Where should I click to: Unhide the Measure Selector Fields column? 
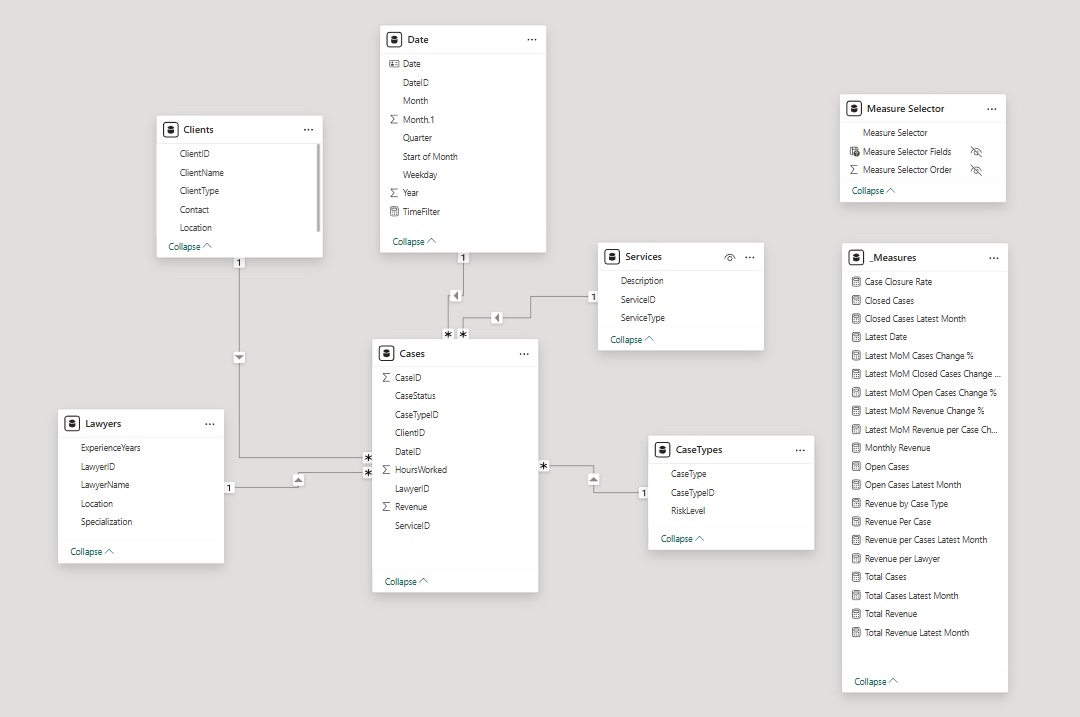coord(976,152)
